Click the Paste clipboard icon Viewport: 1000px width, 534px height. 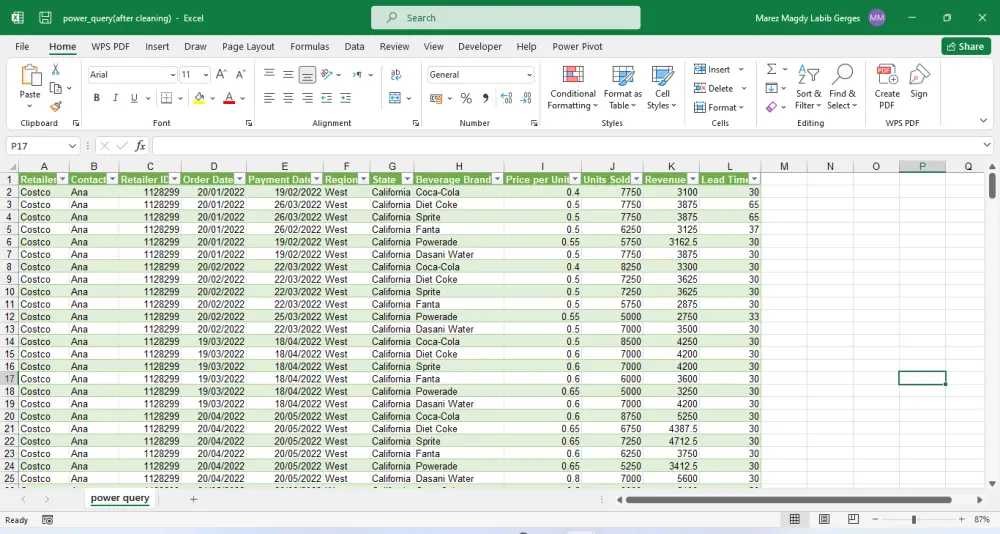pyautogui.click(x=30, y=75)
